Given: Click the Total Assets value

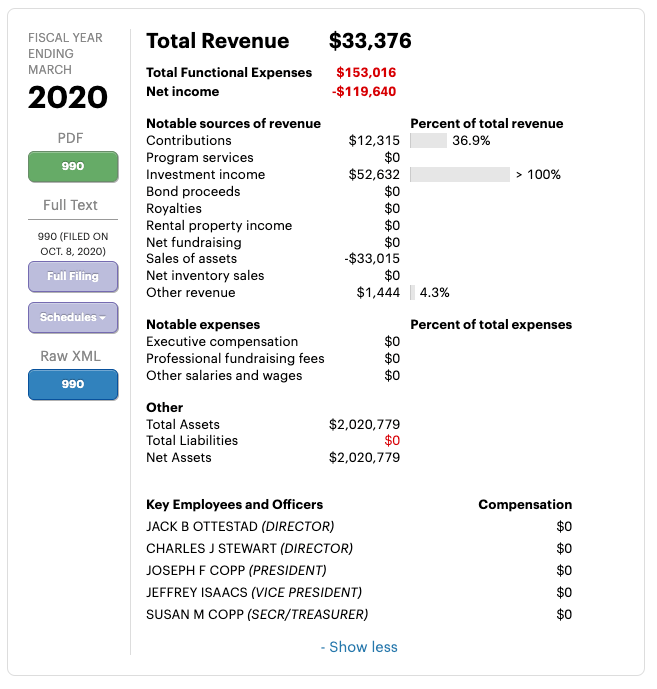Looking at the screenshot, I should (364, 424).
